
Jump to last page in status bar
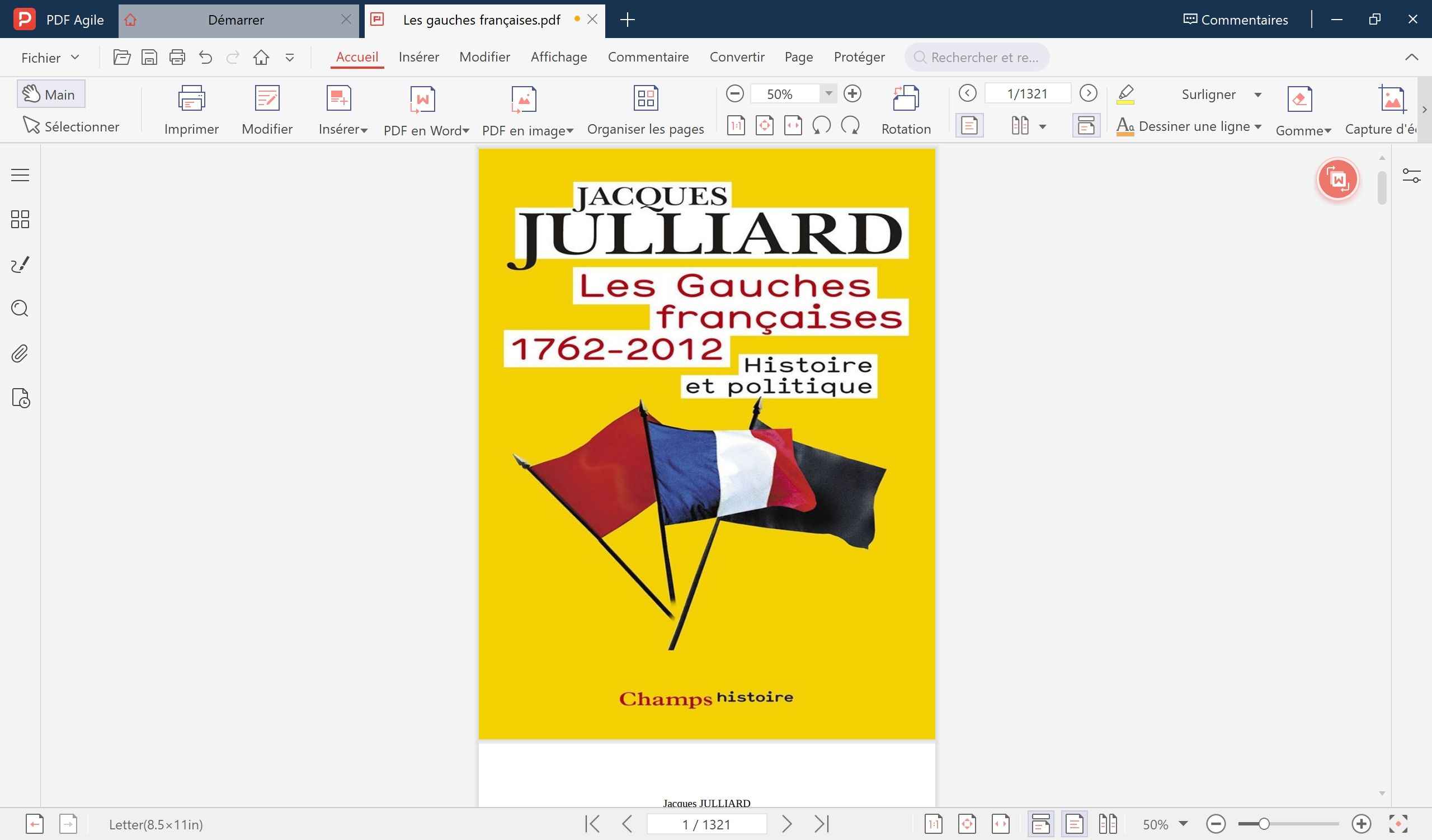click(822, 824)
